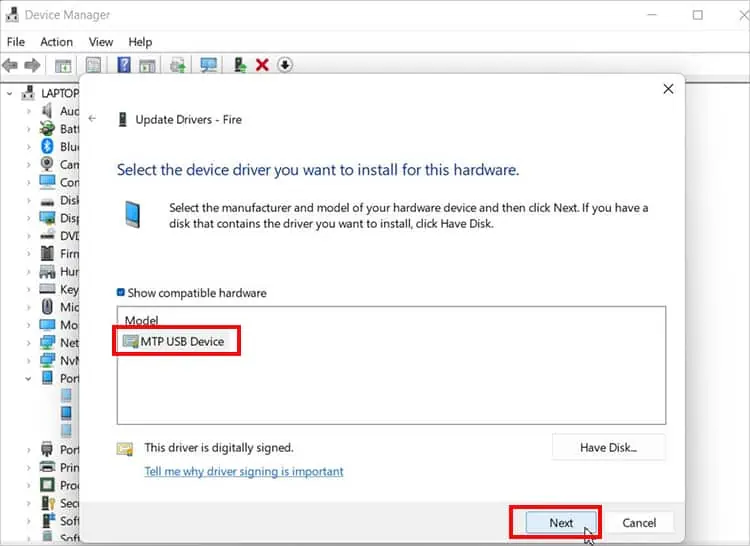Screen dimensions: 750x546
Task: Click the speaker icon for Audio category
Action: tap(47, 111)
